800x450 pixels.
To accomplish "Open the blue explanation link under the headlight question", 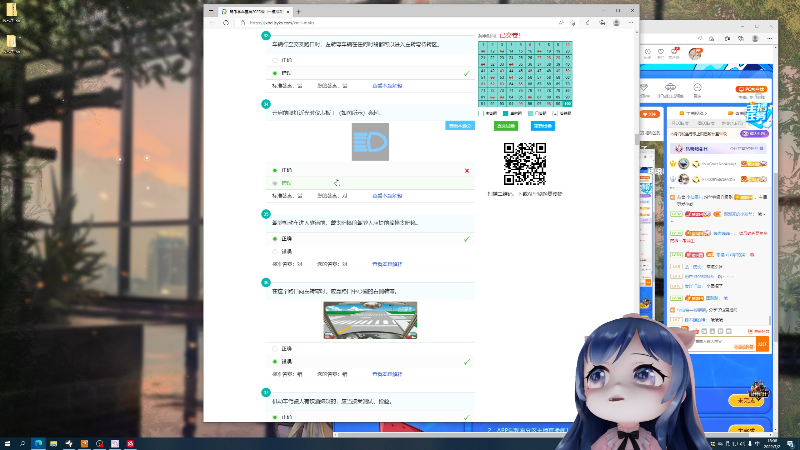I will (387, 196).
